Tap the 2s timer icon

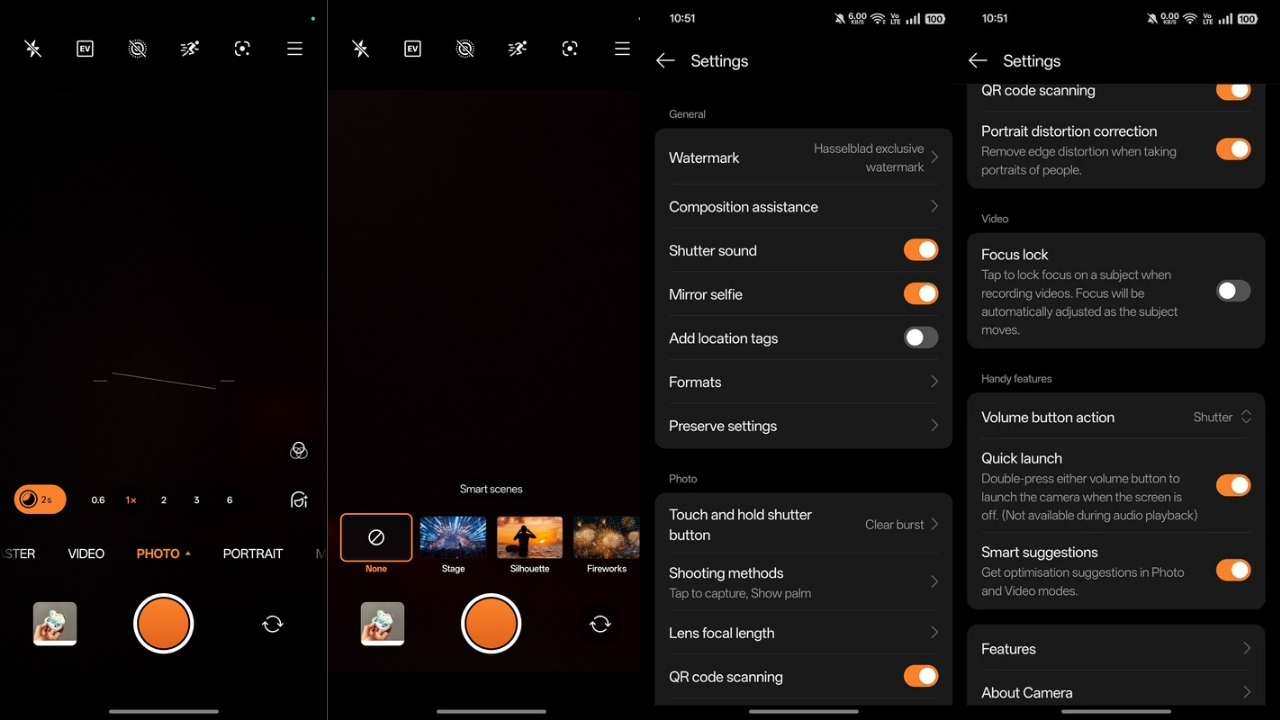(x=39, y=499)
